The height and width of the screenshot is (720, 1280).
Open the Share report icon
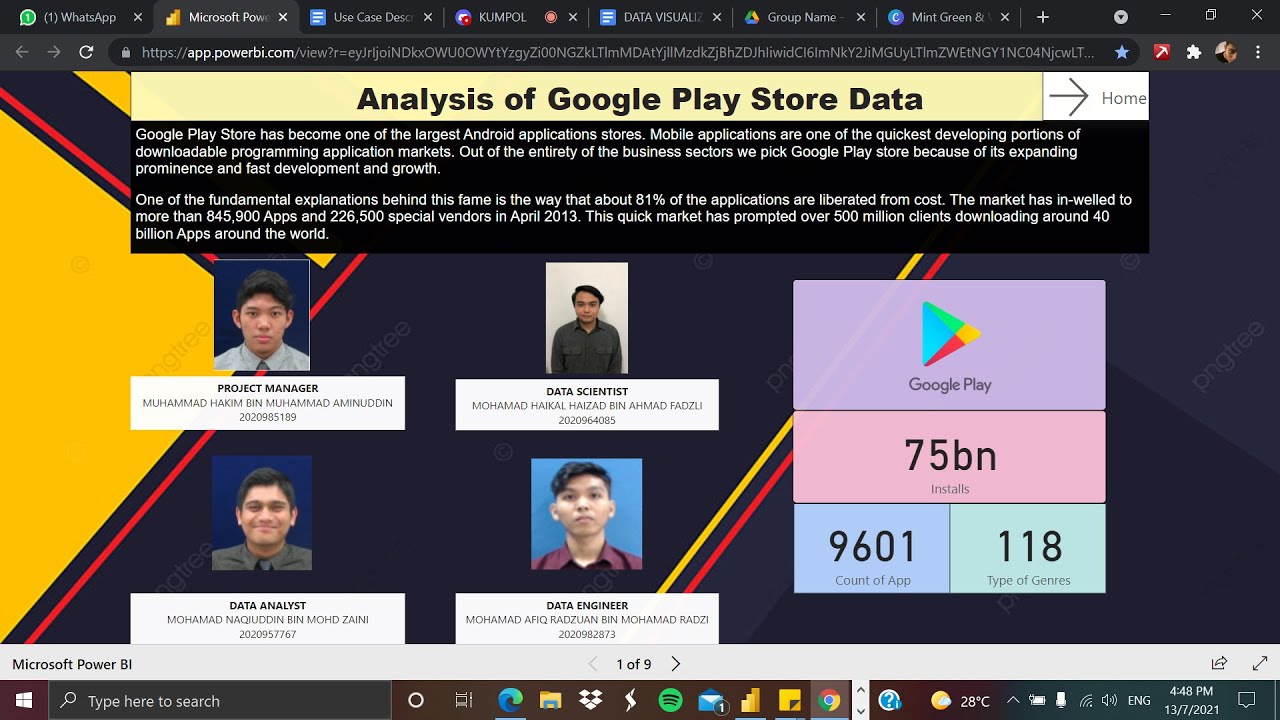coord(1219,663)
